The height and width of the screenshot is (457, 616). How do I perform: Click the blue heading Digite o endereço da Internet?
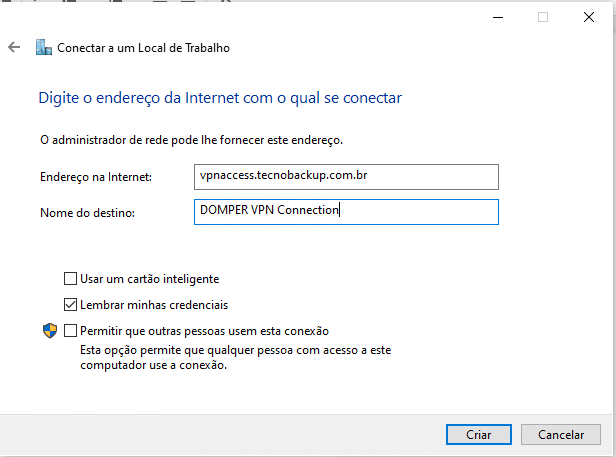[x=220, y=98]
